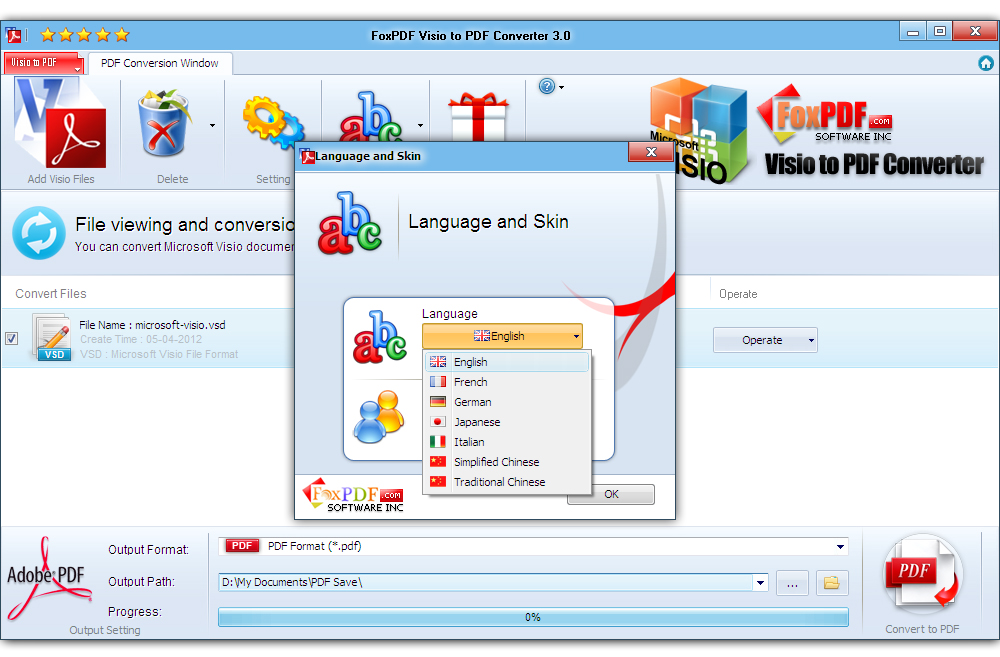Open the output folder icon button
The height and width of the screenshot is (657, 1000).
832,583
